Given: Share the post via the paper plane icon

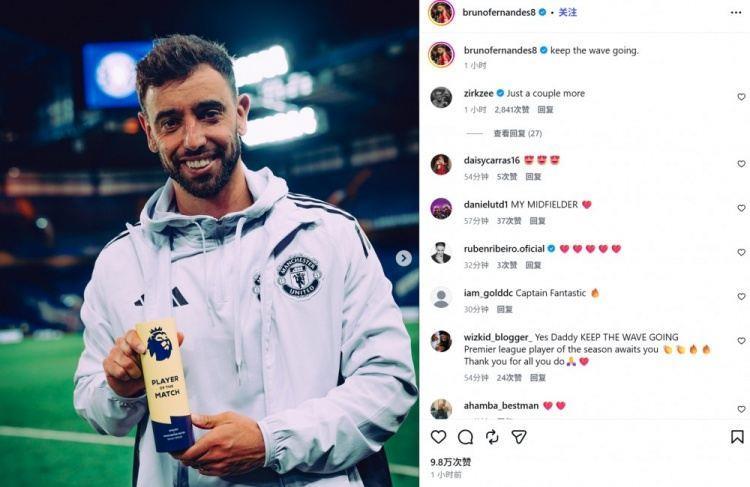Looking at the screenshot, I should [519, 437].
